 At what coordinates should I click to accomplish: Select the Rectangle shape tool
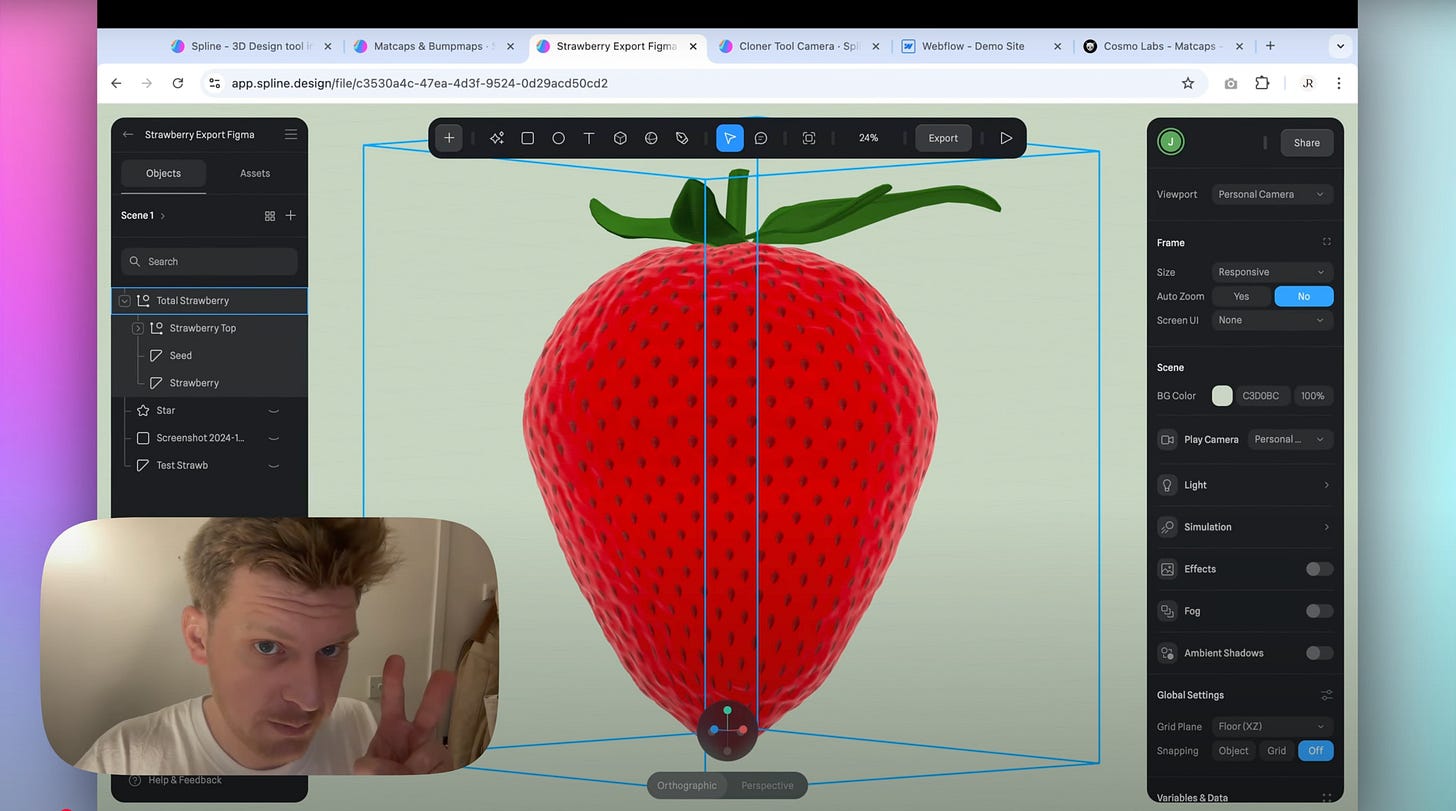click(527, 138)
